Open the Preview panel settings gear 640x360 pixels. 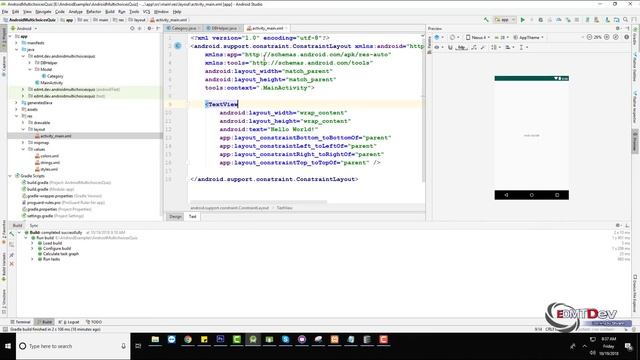pyautogui.click(x=618, y=28)
